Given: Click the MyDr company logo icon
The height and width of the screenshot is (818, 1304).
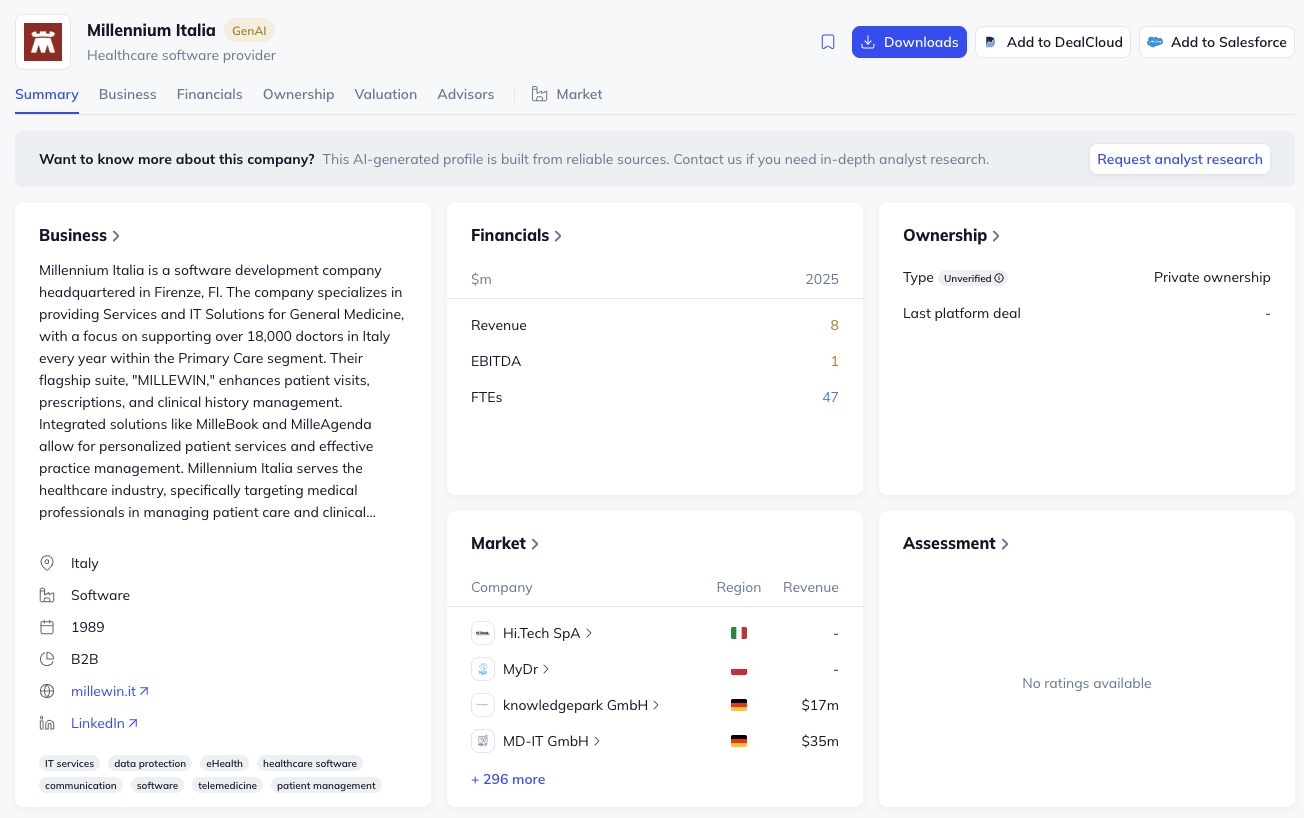Looking at the screenshot, I should click(483, 669).
